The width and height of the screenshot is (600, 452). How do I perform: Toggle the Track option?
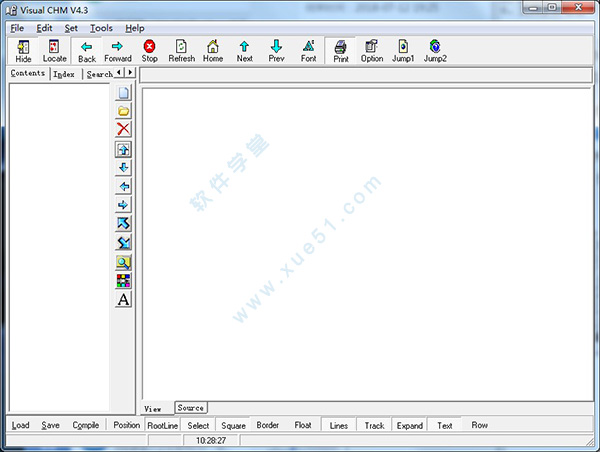click(374, 426)
